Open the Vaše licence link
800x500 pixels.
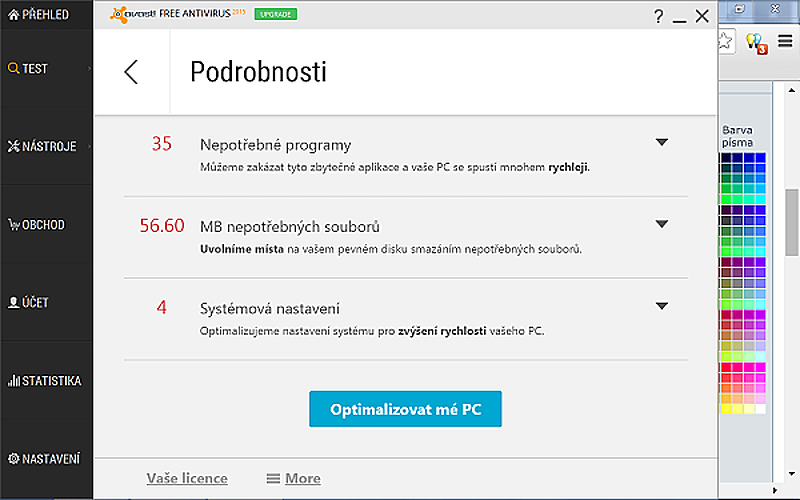tap(187, 478)
